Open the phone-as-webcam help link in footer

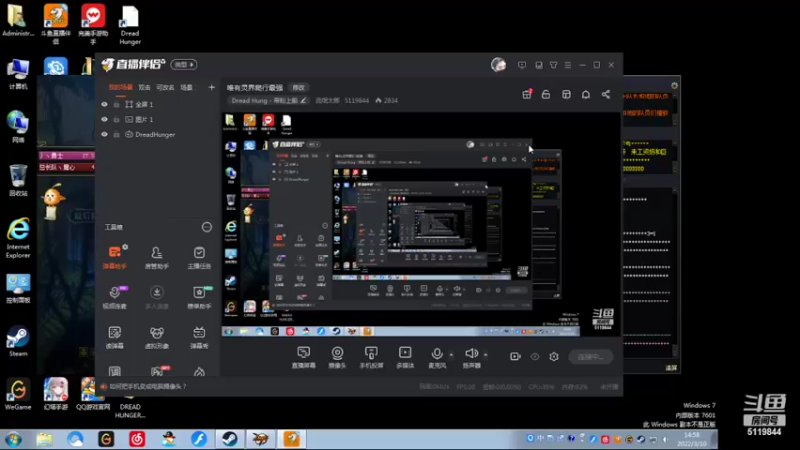[148, 387]
